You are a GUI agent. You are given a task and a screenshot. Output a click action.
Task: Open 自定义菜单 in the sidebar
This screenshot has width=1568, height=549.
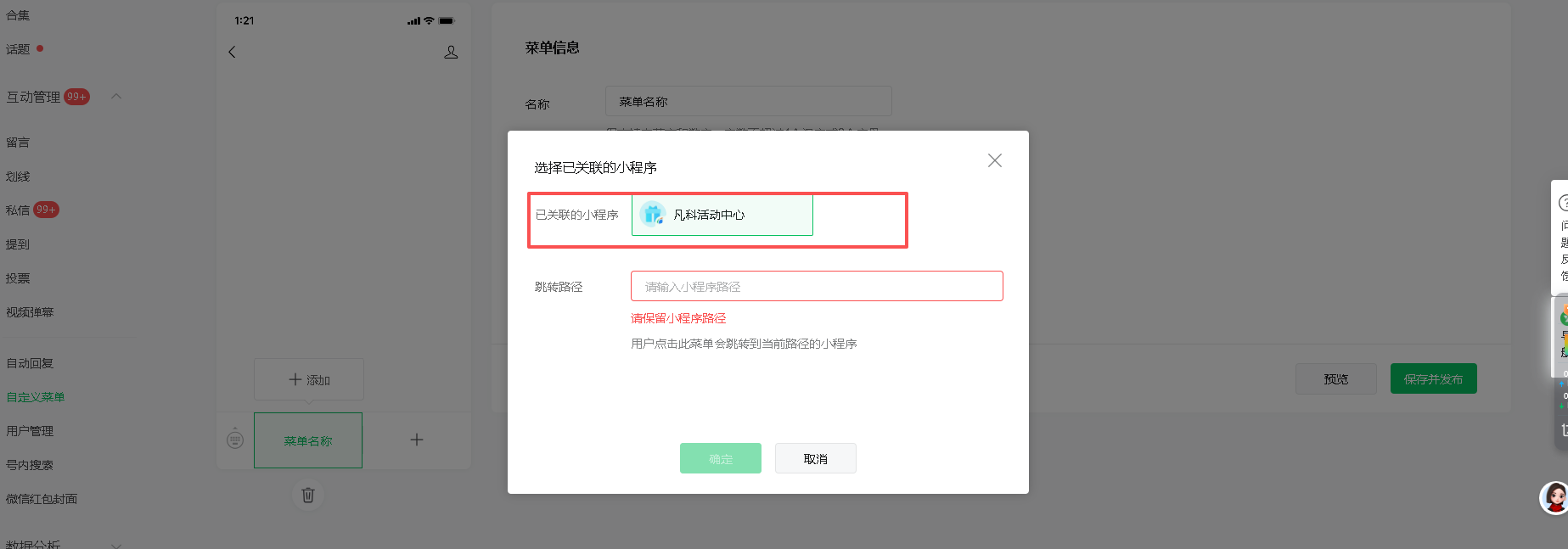[36, 397]
